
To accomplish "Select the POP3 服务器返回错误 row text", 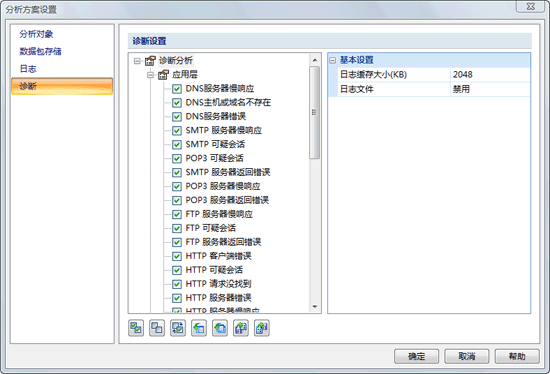I will pyautogui.click(x=227, y=200).
